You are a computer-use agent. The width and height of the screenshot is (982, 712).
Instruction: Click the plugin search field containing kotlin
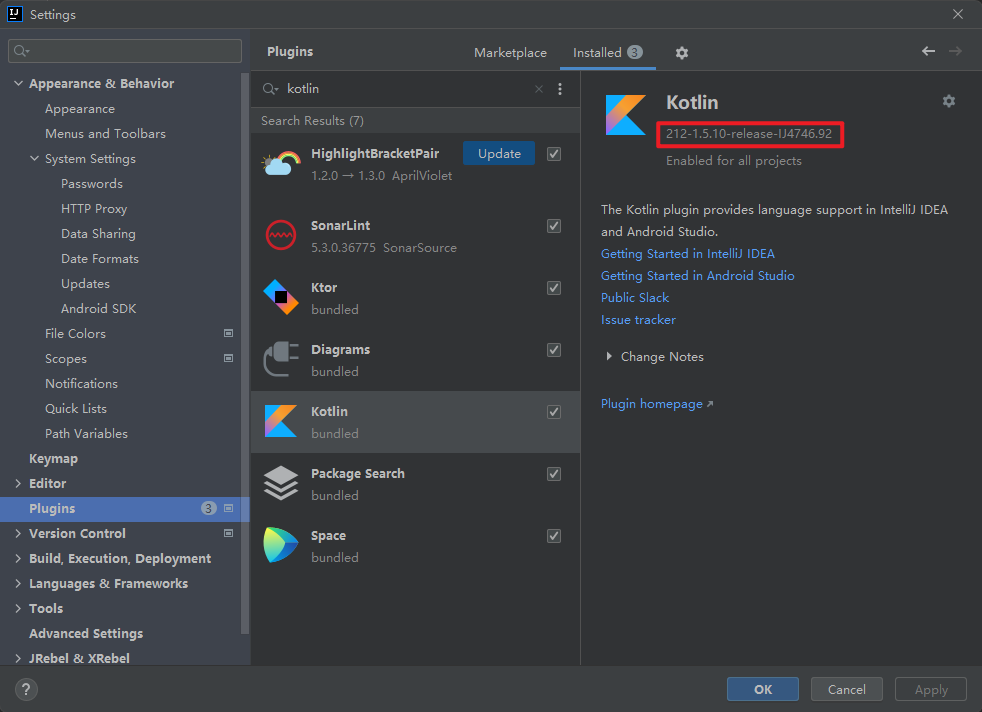pyautogui.click(x=407, y=89)
